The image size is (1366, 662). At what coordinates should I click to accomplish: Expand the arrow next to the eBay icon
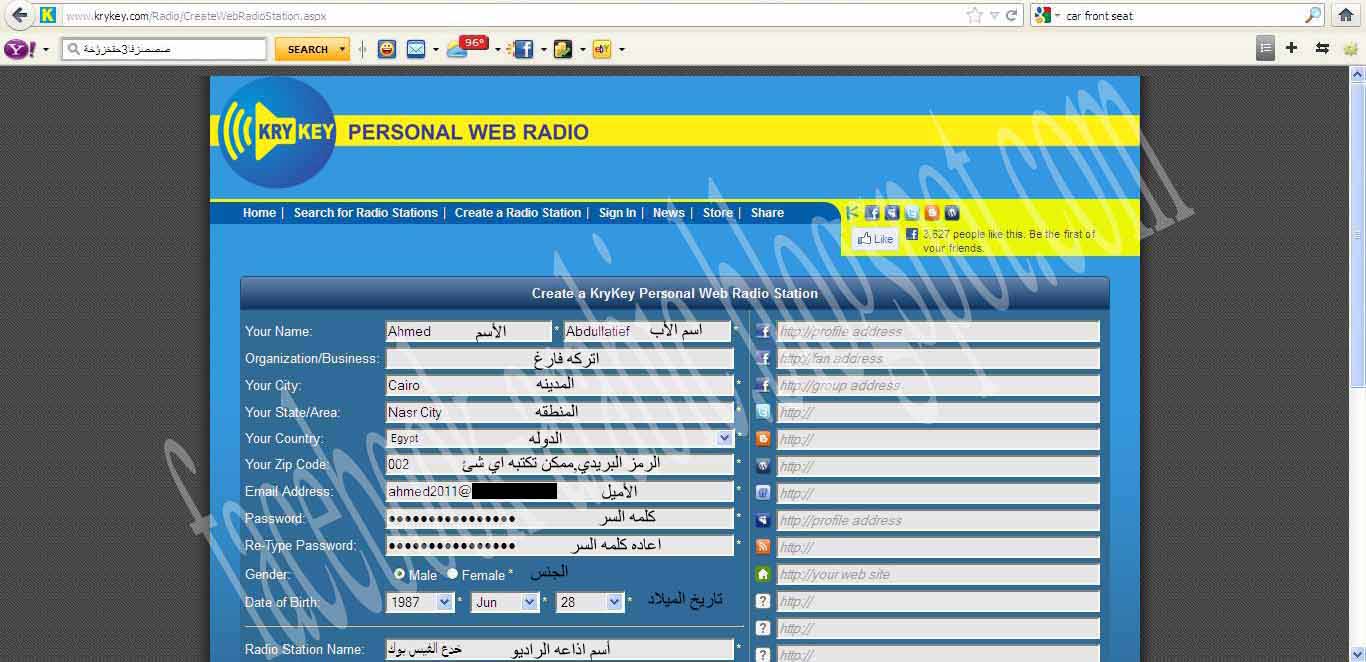click(x=622, y=49)
